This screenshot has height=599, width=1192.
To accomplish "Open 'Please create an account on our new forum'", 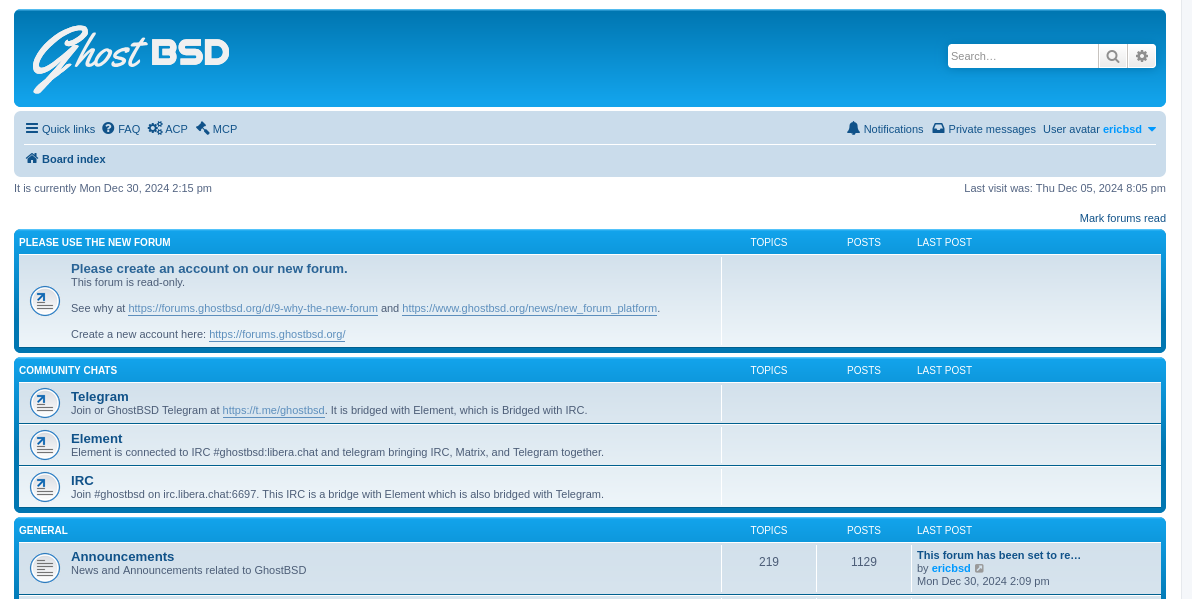I will pos(209,268).
